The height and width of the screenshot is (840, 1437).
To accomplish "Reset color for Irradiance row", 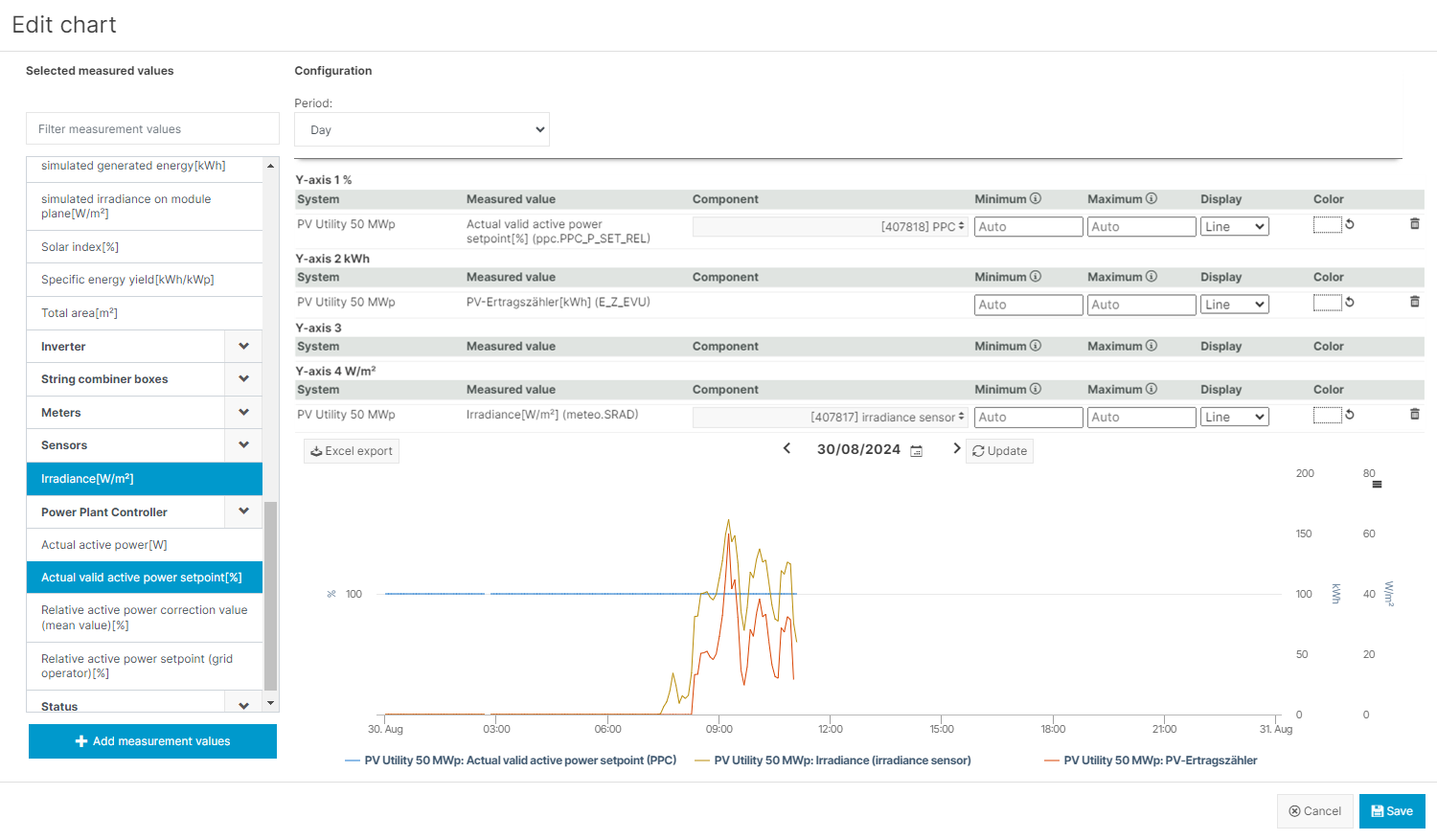I will pyautogui.click(x=1350, y=415).
